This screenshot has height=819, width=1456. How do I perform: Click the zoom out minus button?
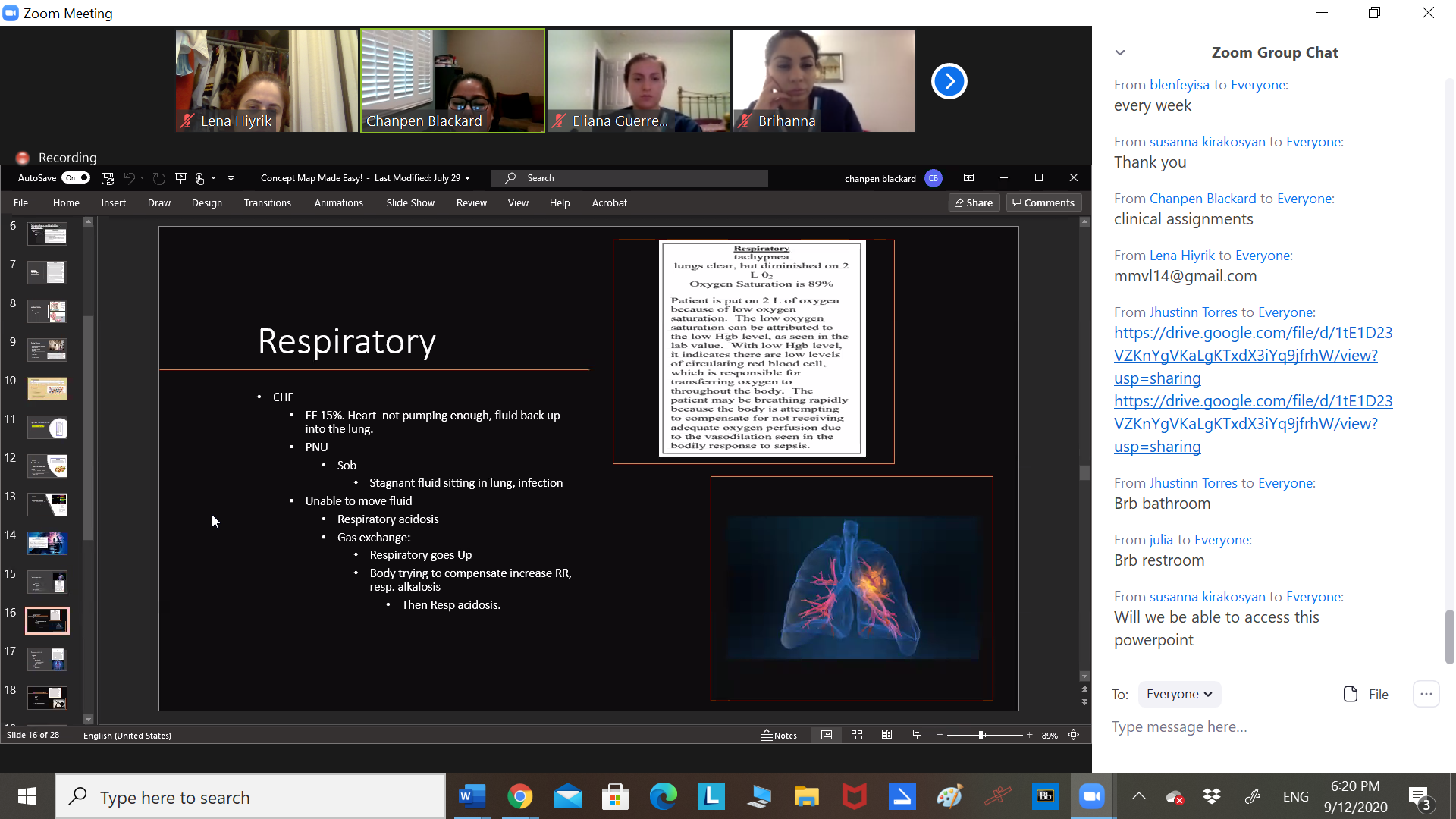pos(940,735)
